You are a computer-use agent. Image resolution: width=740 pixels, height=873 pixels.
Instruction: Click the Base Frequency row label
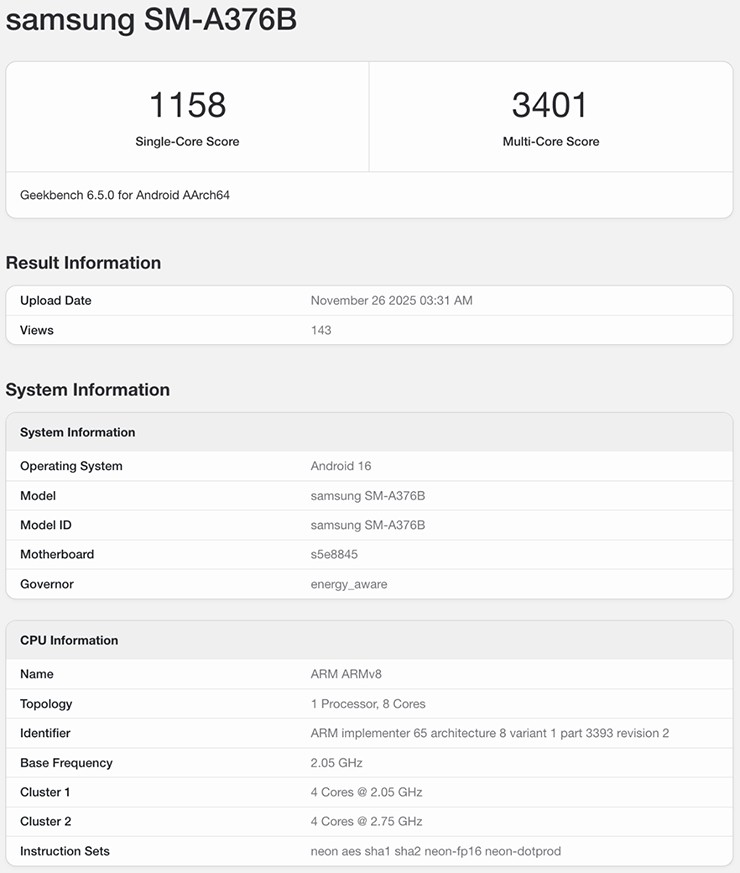(66, 763)
